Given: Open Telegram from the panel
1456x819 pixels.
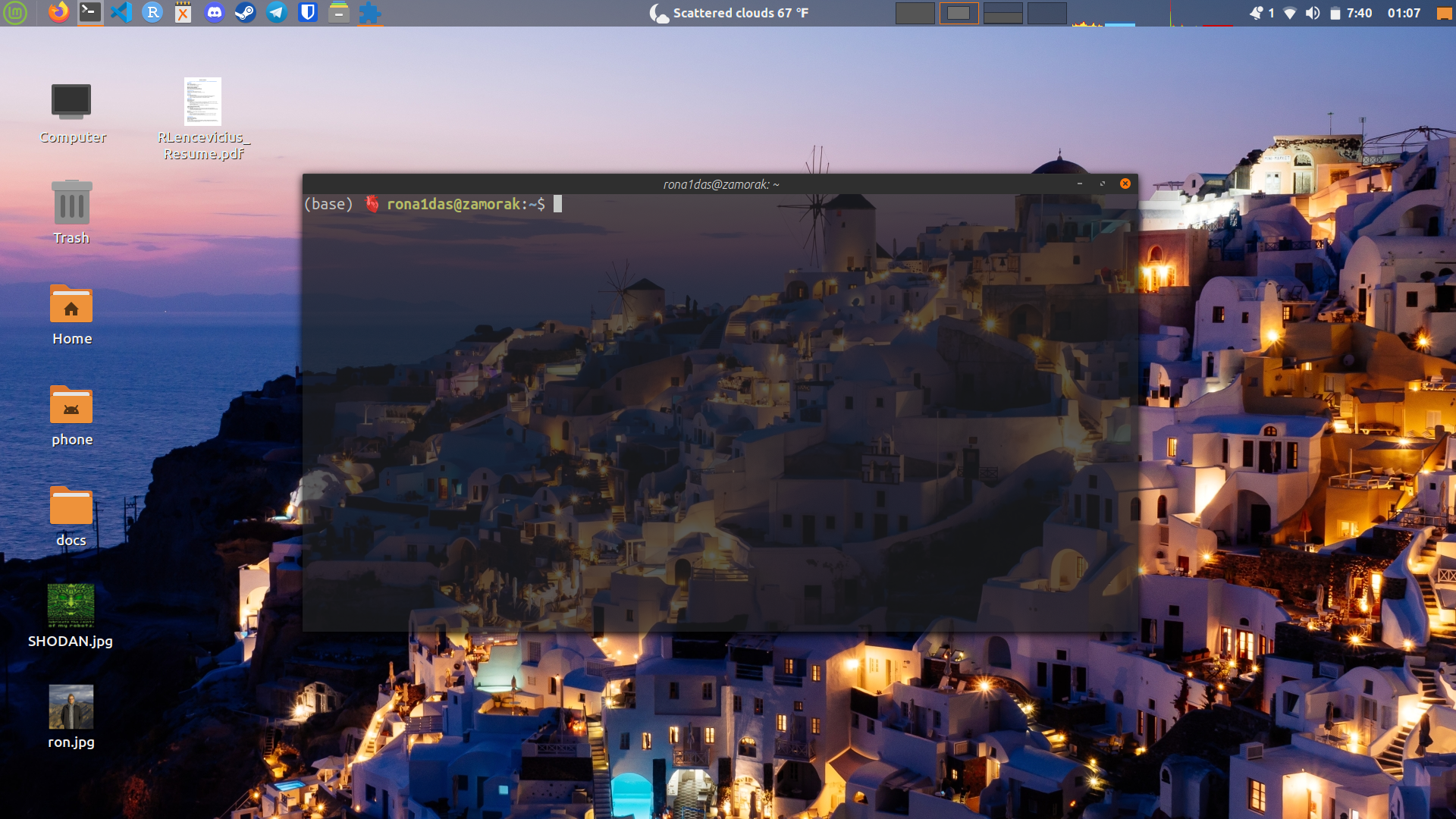Looking at the screenshot, I should (277, 12).
